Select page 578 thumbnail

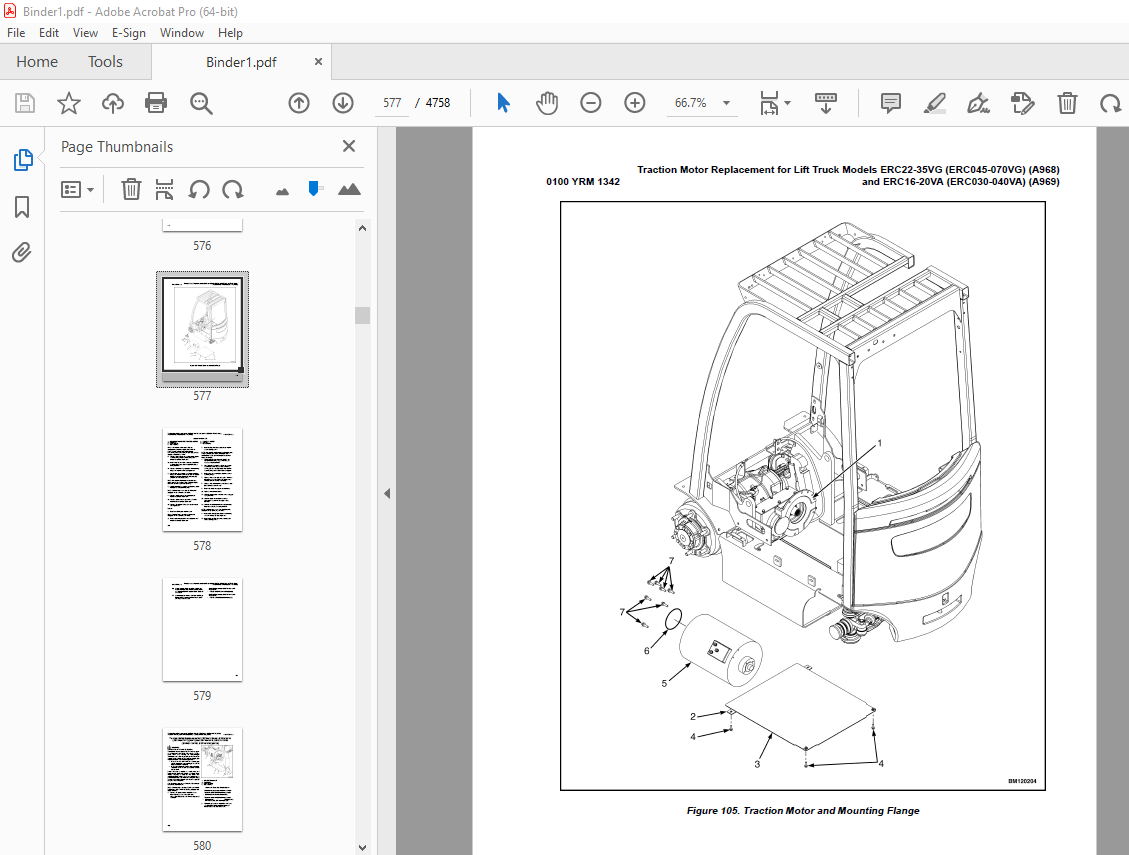point(202,480)
